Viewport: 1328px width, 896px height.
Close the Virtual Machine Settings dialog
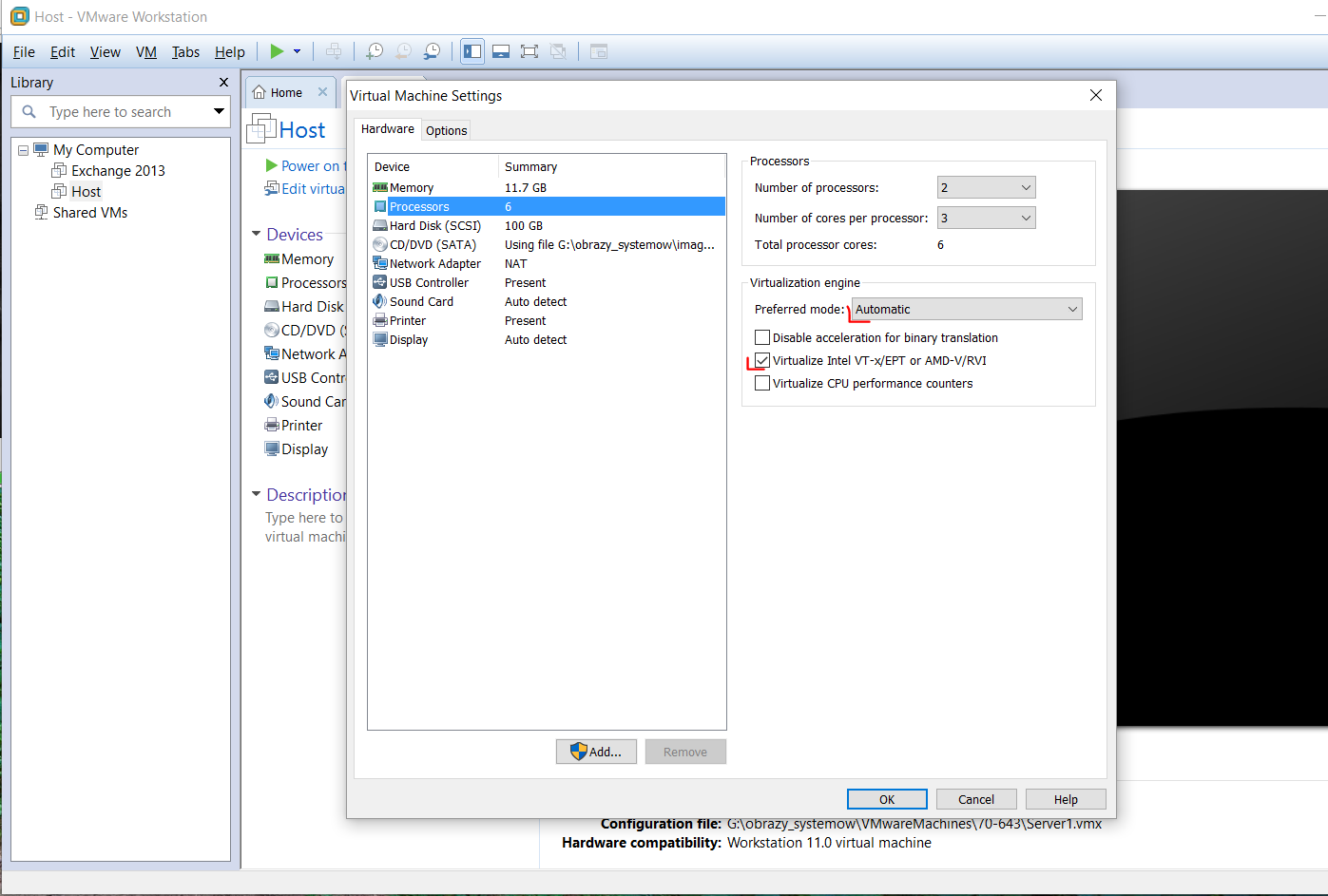(x=1096, y=95)
